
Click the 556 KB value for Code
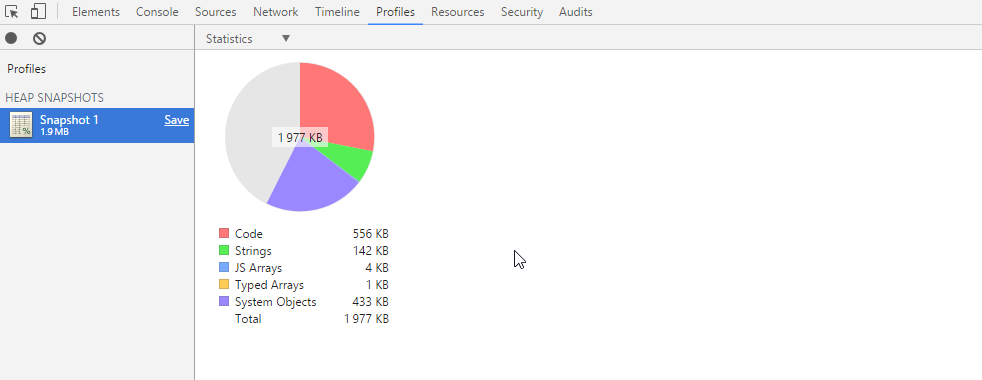[x=371, y=234]
